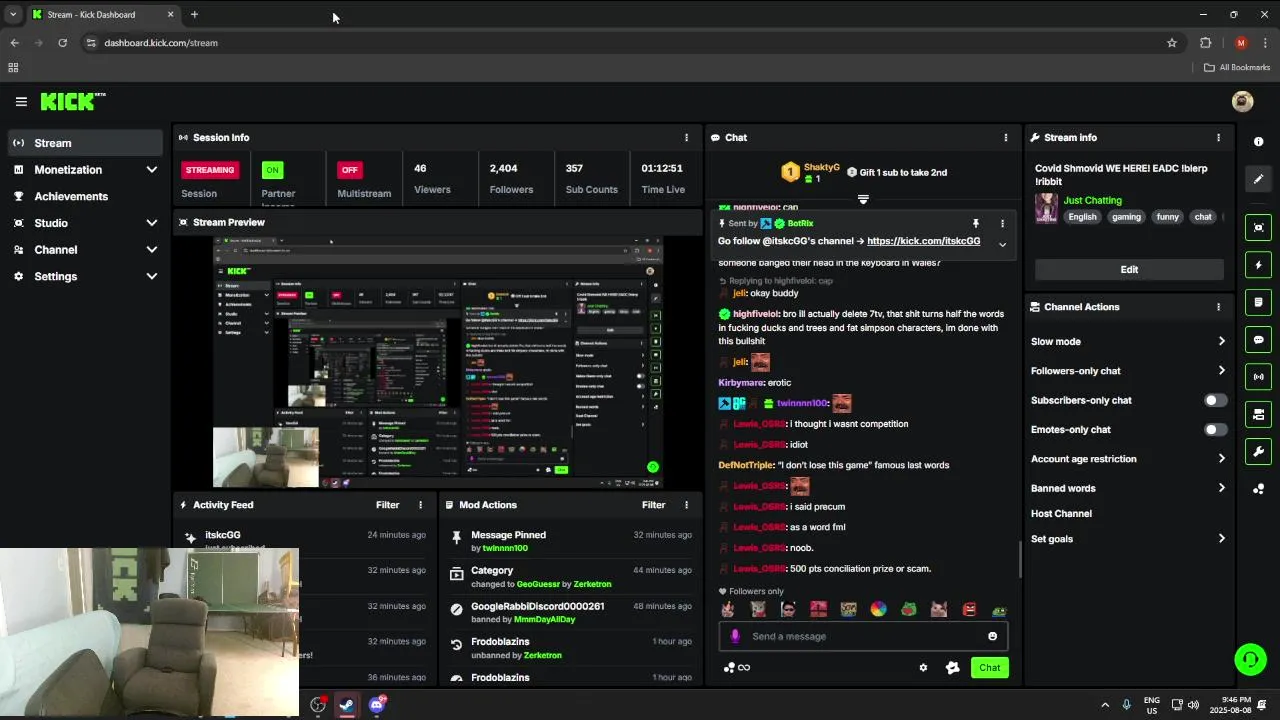Expand the Studio sidebar section
The height and width of the screenshot is (720, 1280).
coord(151,223)
